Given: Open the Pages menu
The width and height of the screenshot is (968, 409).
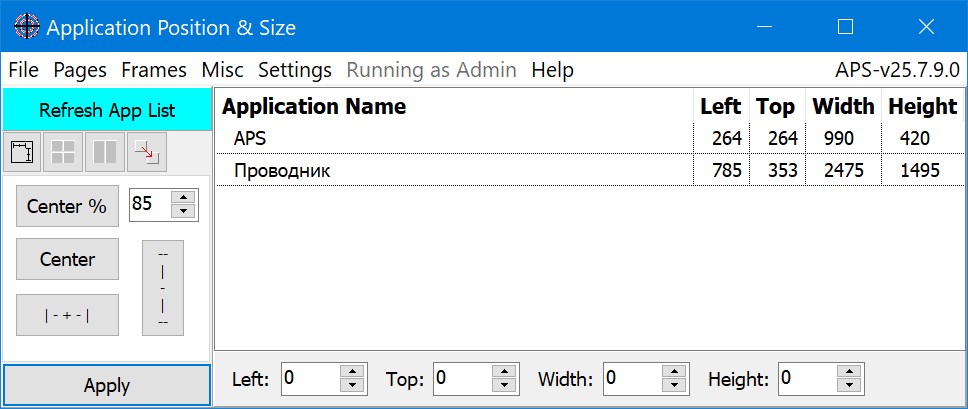Looking at the screenshot, I should pyautogui.click(x=80, y=70).
